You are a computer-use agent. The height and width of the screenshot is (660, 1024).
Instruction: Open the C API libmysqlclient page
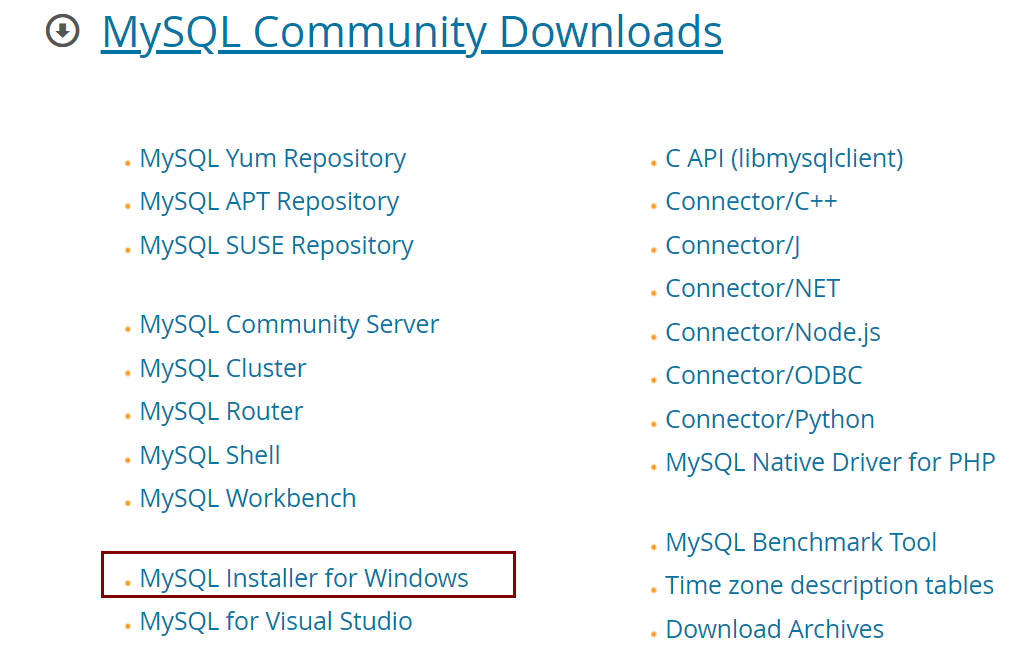784,158
